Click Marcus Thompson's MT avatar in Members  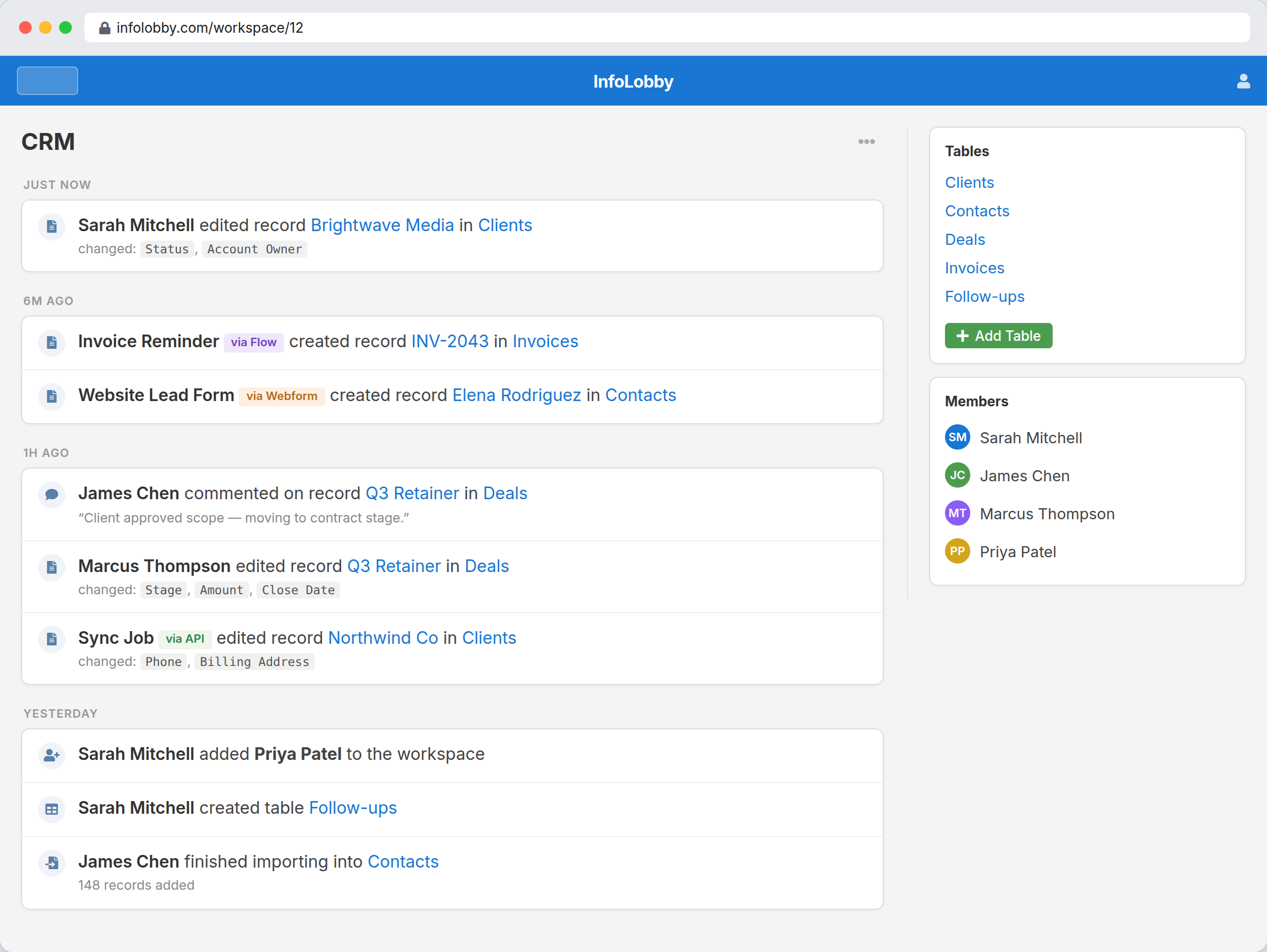coord(957,513)
